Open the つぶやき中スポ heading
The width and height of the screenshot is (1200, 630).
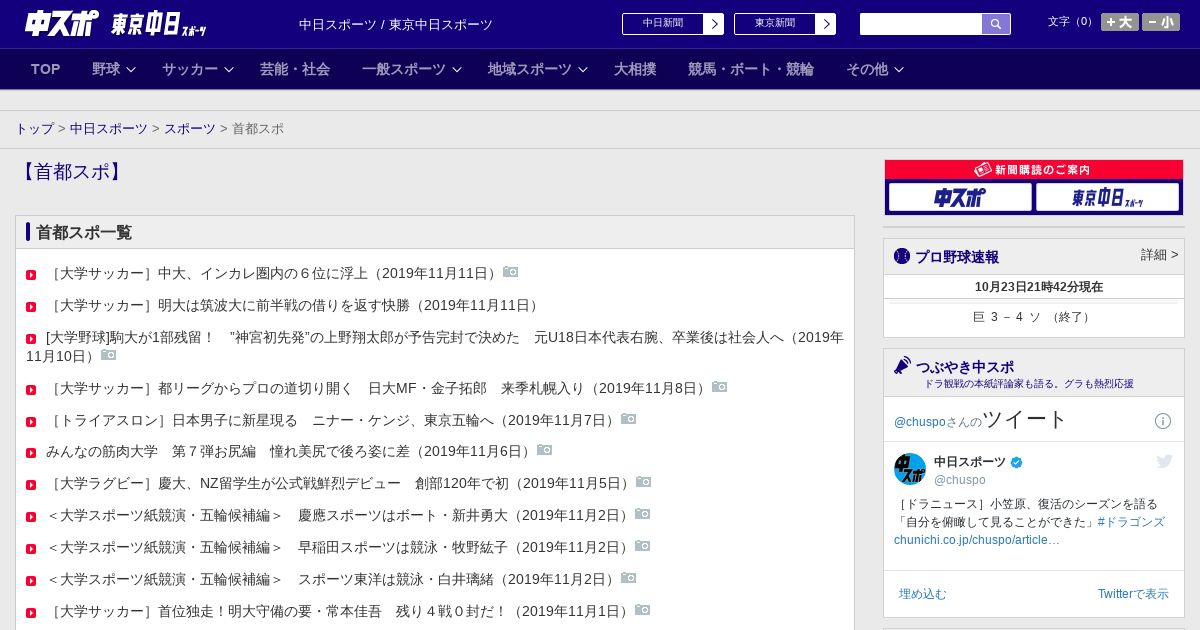click(965, 367)
